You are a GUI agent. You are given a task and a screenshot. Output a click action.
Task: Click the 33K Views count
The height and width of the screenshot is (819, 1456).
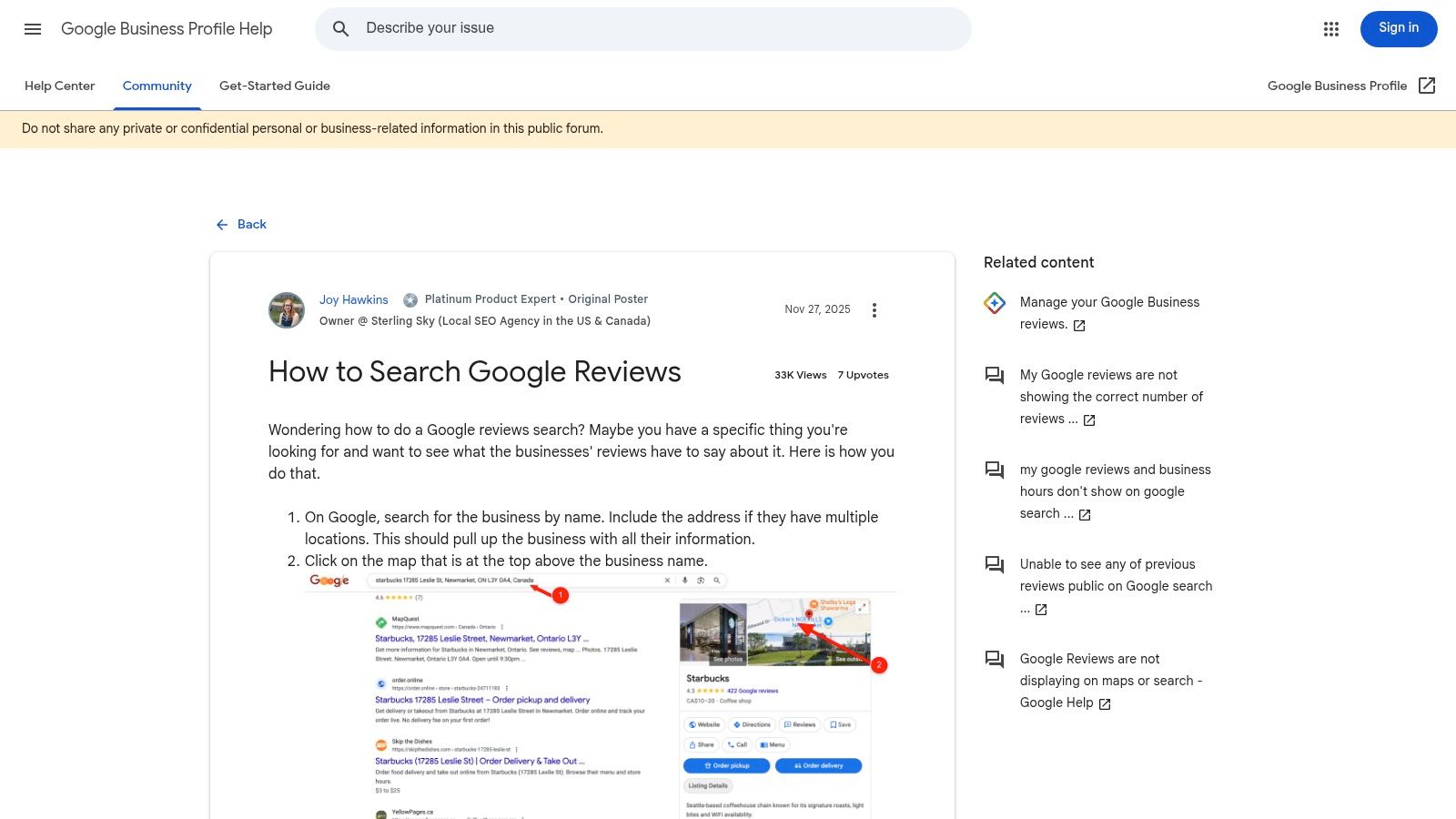tap(801, 375)
